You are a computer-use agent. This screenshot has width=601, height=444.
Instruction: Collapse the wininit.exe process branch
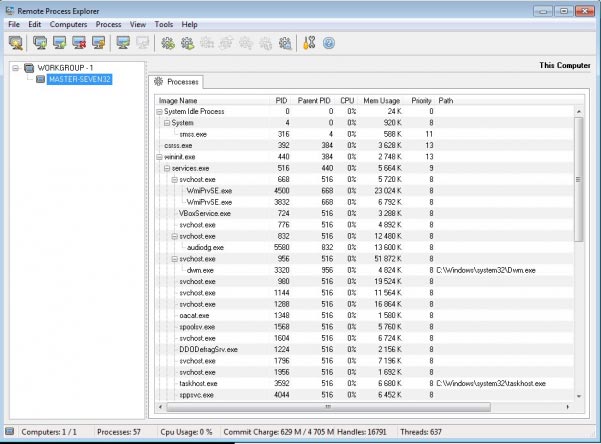click(159, 157)
